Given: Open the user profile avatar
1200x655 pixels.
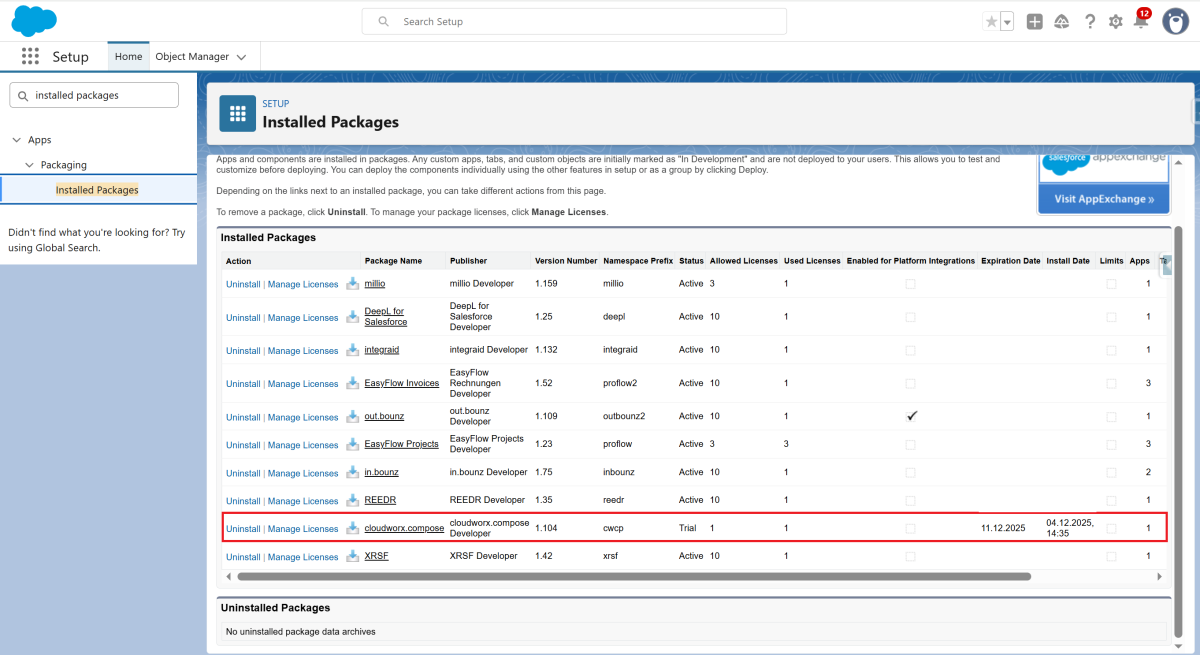Looking at the screenshot, I should (1175, 21).
